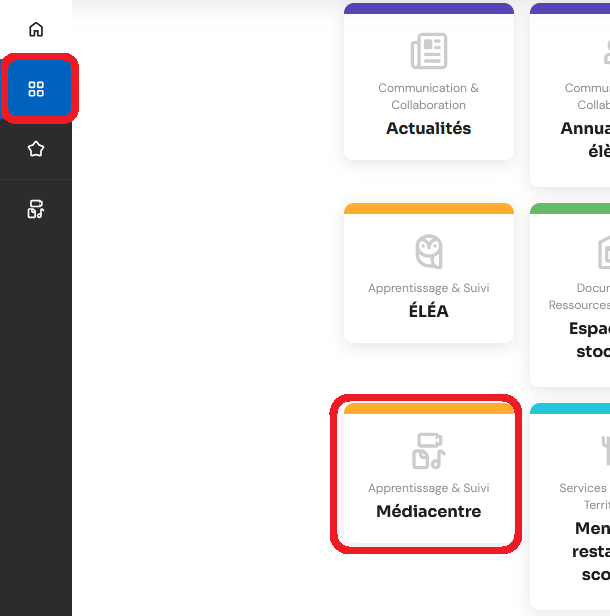Click 'Communication & Collaboration' label on Actualités card
This screenshot has height=616, width=610.
tap(428, 96)
